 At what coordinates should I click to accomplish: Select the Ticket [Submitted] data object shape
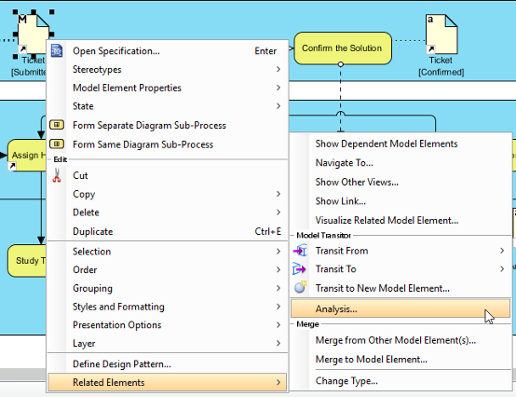33,34
